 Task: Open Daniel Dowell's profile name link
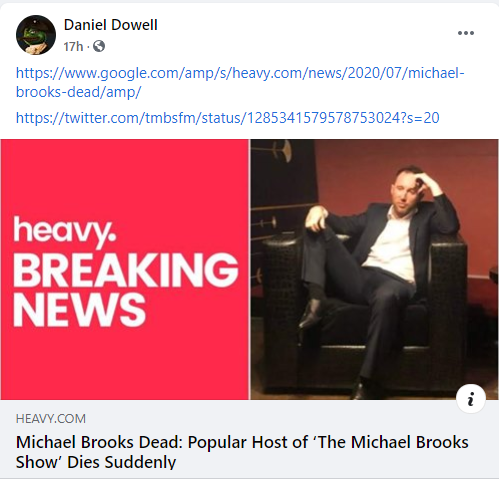110,25
